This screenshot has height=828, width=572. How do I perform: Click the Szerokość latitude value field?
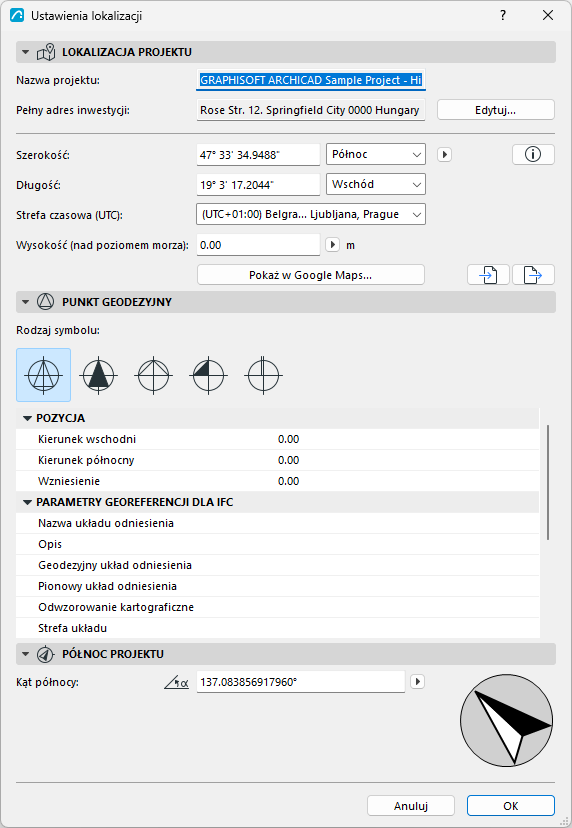click(x=258, y=155)
